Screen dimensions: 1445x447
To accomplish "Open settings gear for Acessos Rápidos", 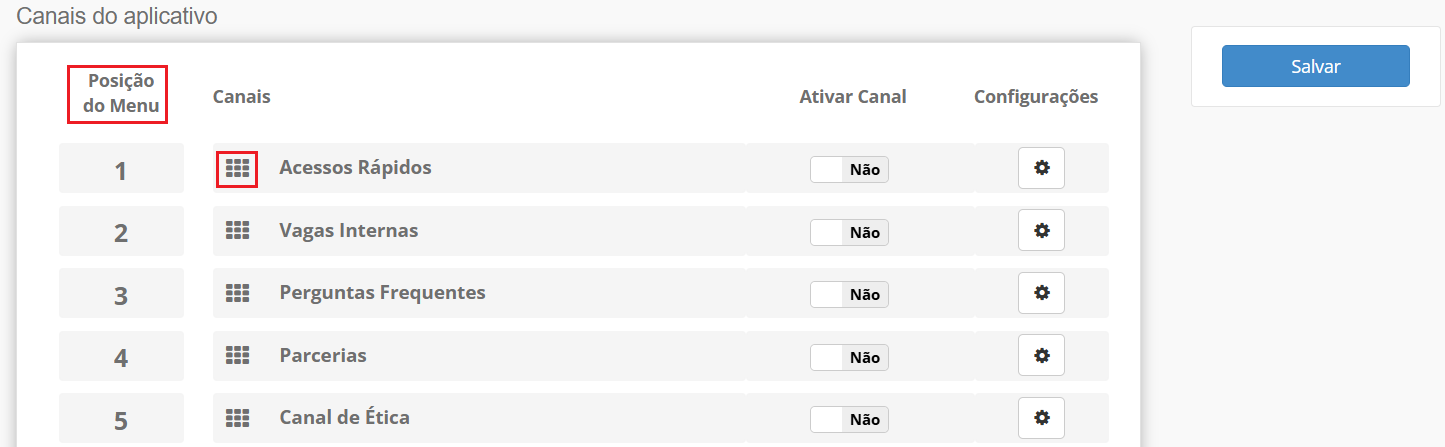I will (x=1041, y=168).
